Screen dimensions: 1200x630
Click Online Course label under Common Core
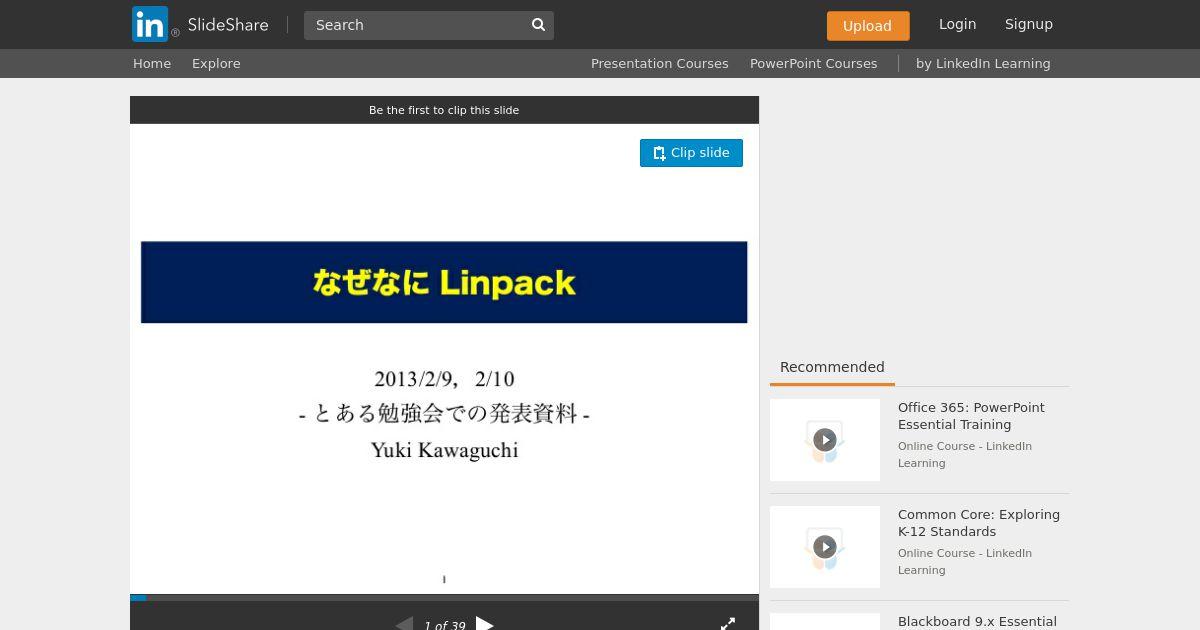coord(965,562)
